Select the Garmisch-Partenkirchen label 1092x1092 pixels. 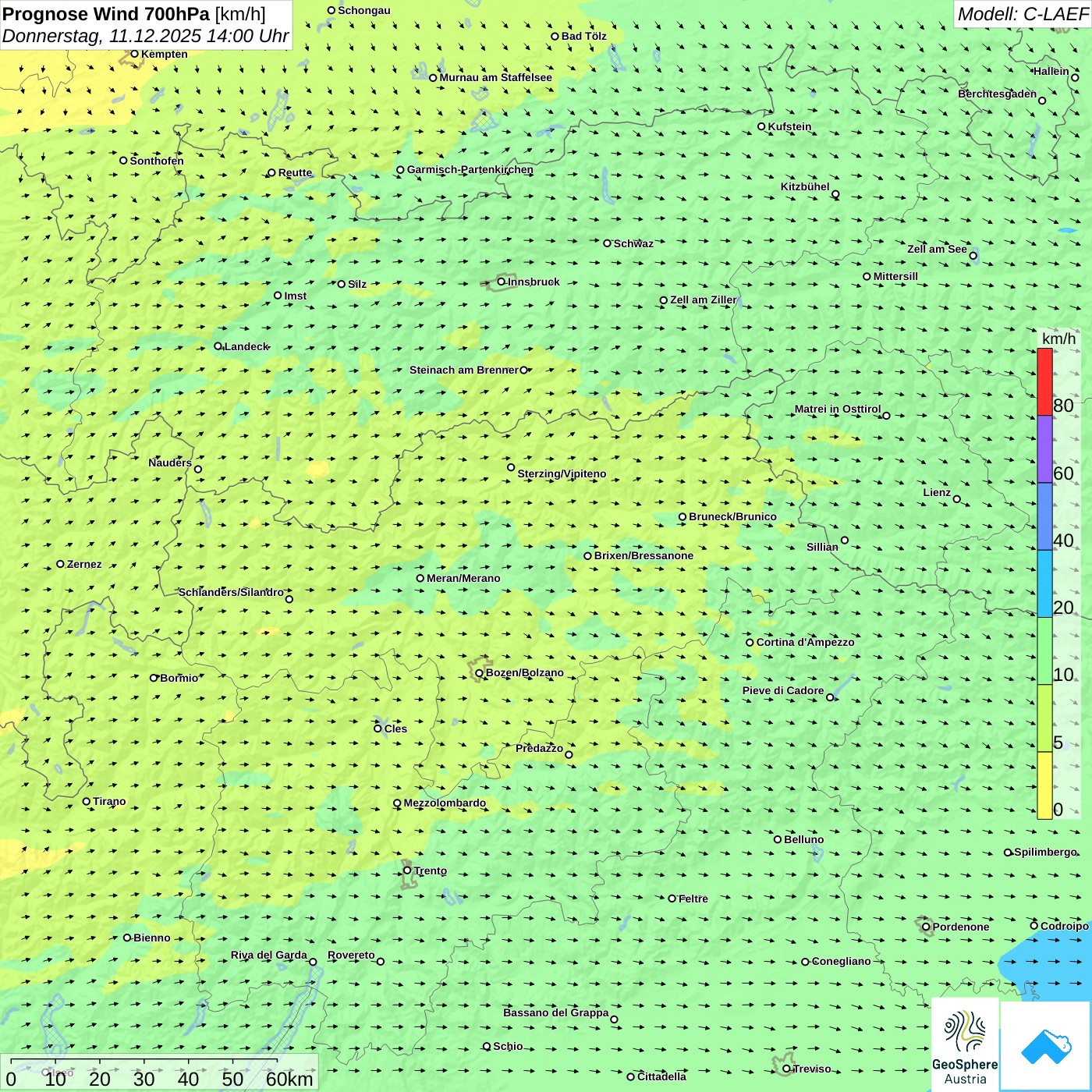(470, 169)
